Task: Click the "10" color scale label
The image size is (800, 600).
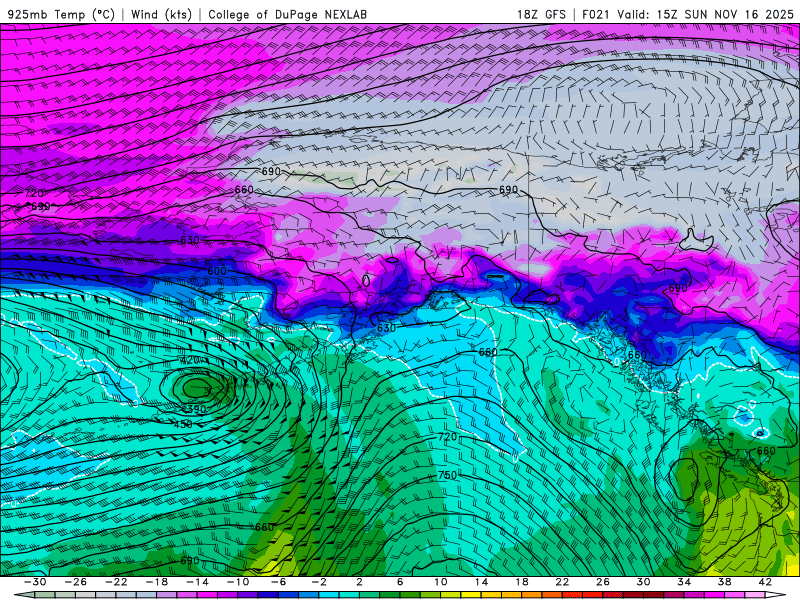Action: coord(441,582)
